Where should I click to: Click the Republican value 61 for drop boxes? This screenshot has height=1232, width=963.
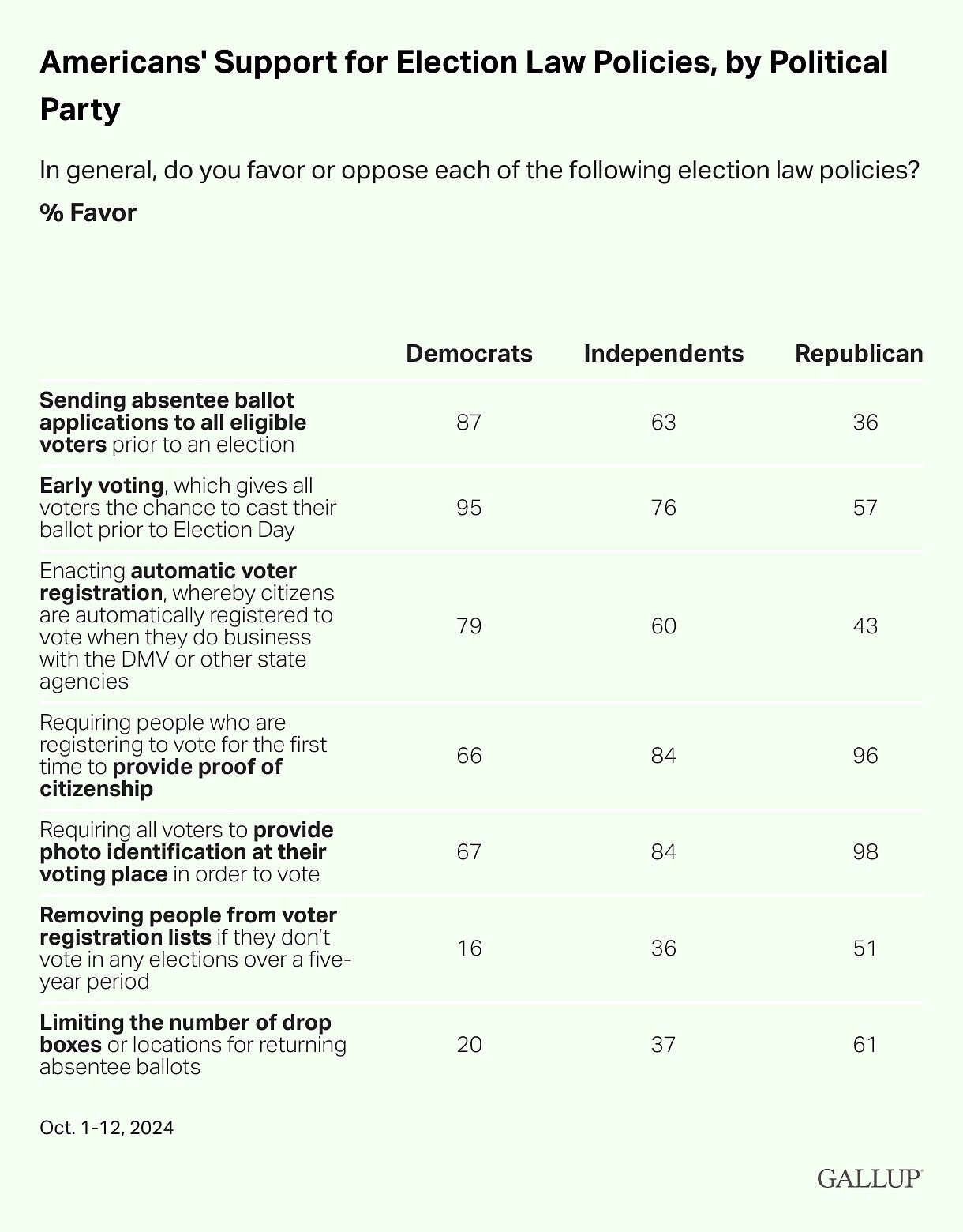865,1045
